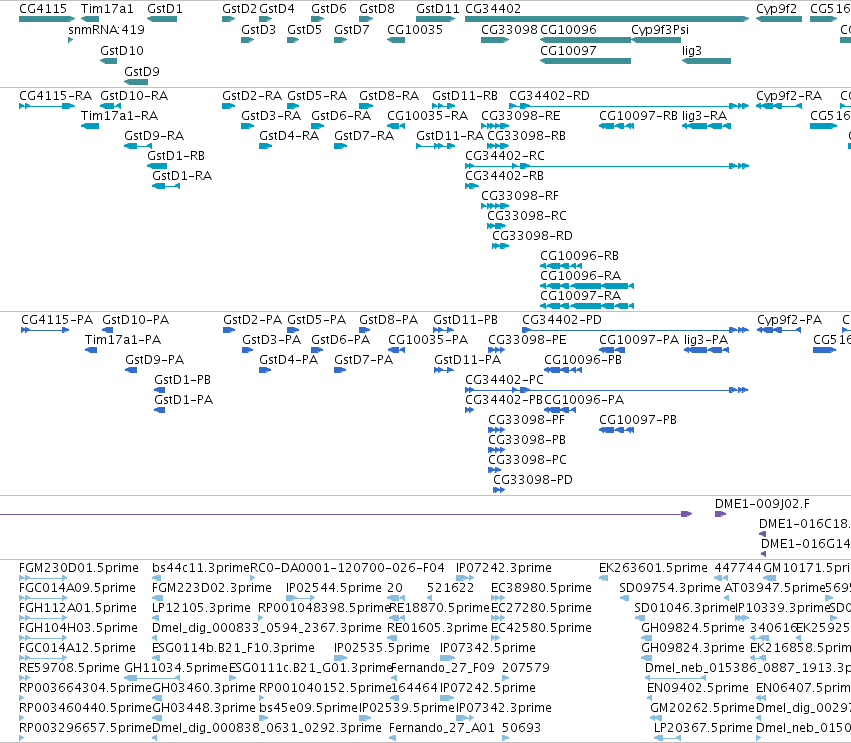Image resolution: width=851 pixels, height=743 pixels.
Task: Select the CG34402-RD transcript label
Action: pos(549,96)
